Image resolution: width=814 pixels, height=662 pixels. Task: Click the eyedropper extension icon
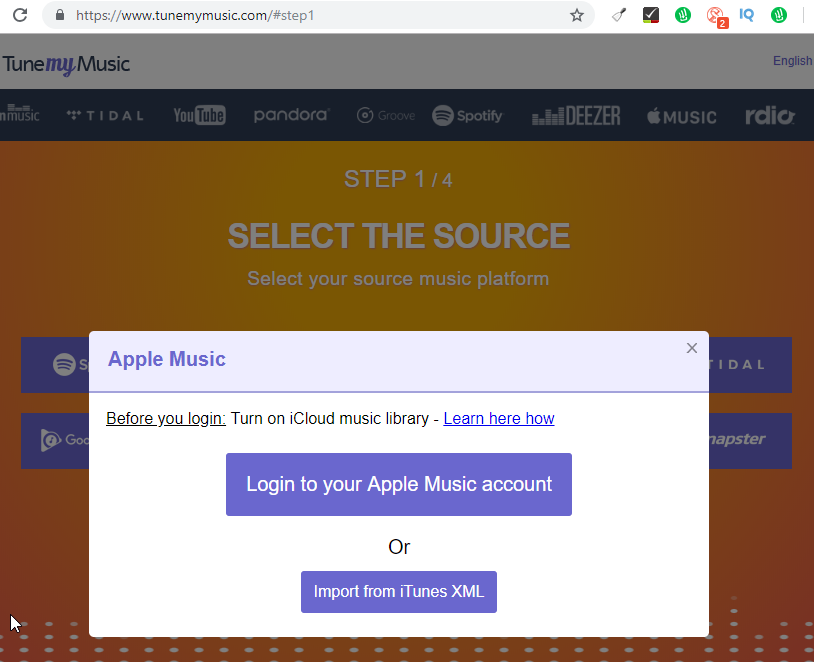619,16
